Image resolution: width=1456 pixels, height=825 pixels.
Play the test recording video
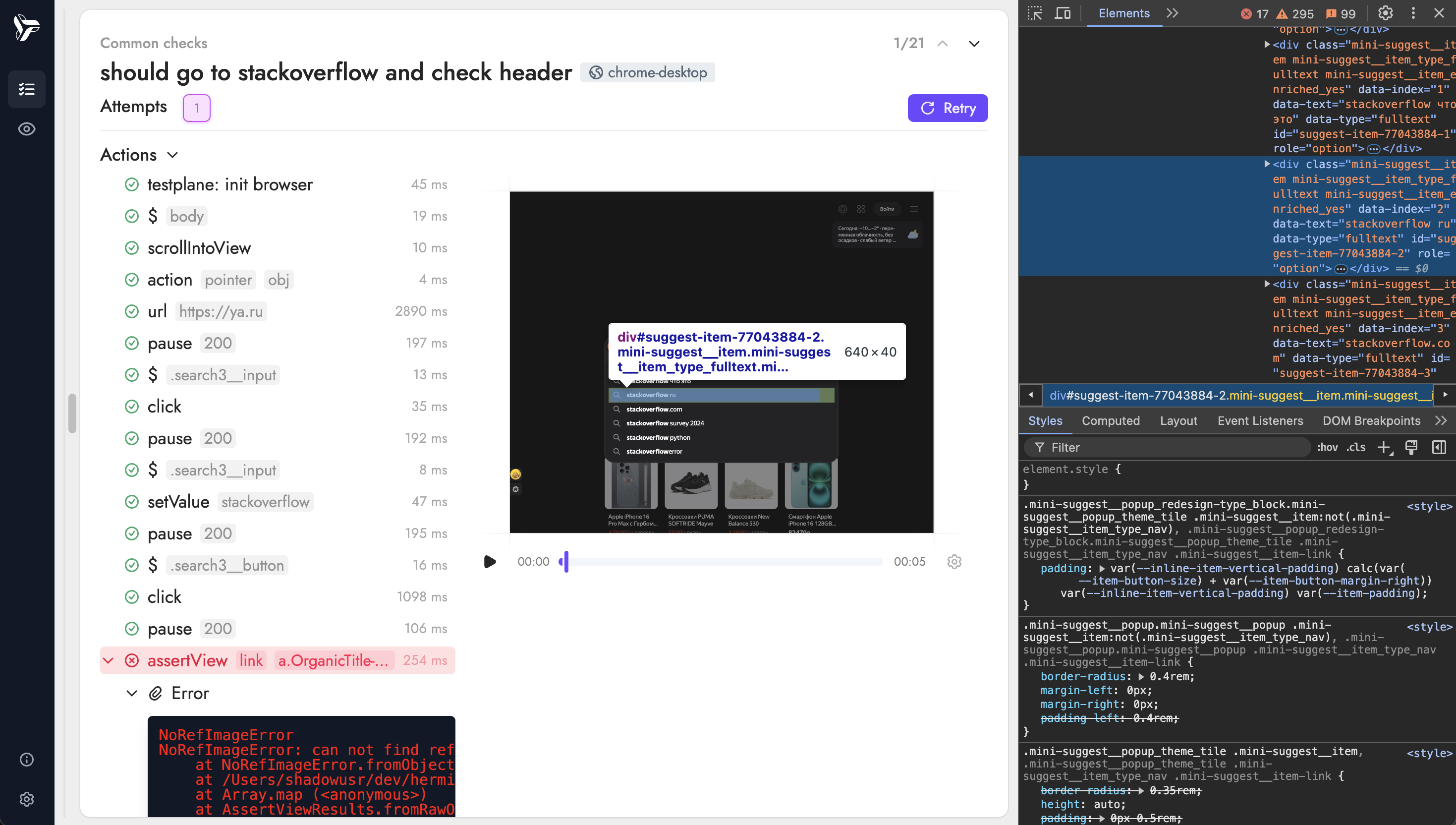click(x=490, y=562)
